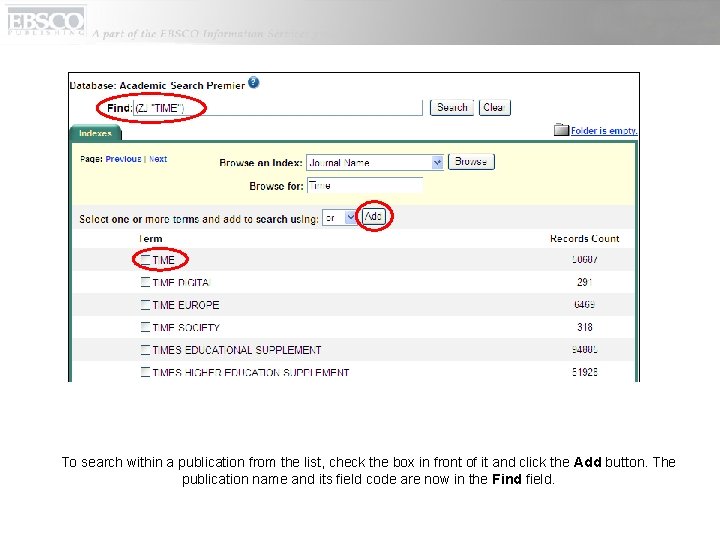Open the 'or' operator dropdown
This screenshot has height=540, width=720.
tap(339, 218)
